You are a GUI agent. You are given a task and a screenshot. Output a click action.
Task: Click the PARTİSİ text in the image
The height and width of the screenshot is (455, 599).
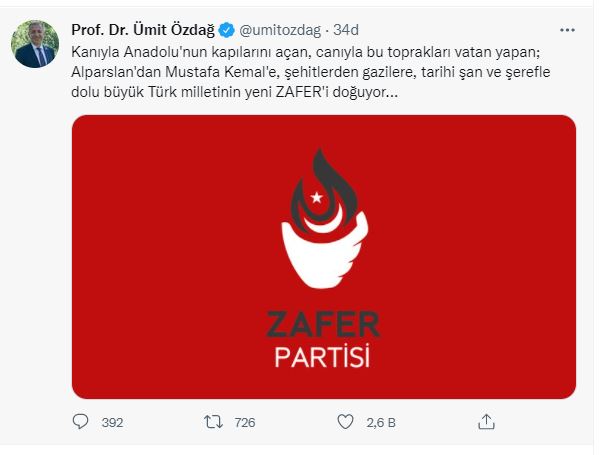click(x=322, y=356)
